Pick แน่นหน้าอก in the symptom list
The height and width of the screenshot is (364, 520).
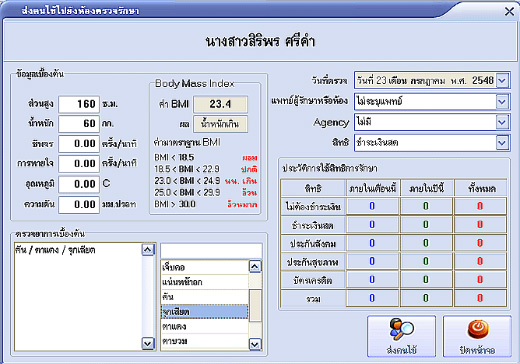204,282
